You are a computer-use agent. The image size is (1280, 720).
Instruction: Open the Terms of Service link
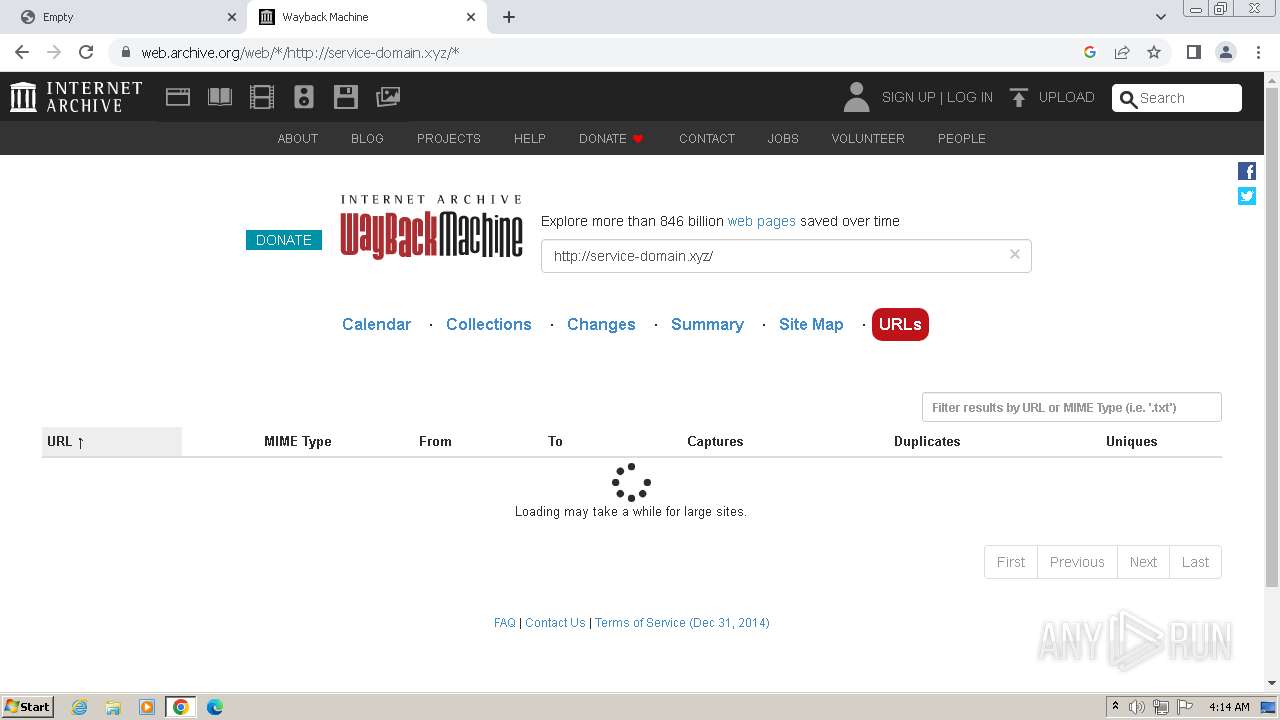click(x=682, y=622)
